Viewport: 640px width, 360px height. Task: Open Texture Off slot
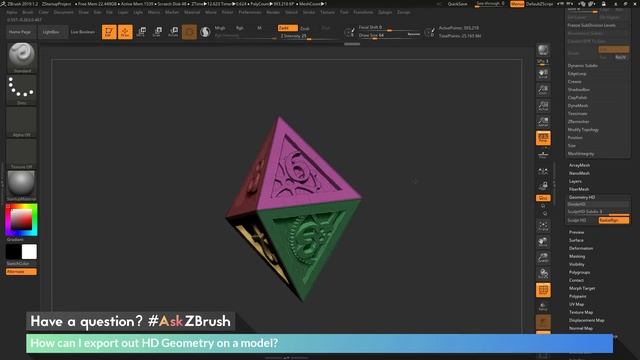22,154
